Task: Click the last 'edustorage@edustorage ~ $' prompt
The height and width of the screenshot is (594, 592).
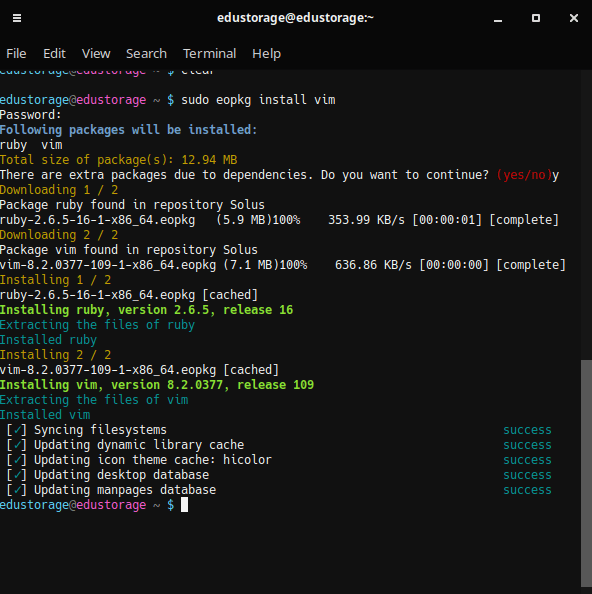Action: coord(87,505)
